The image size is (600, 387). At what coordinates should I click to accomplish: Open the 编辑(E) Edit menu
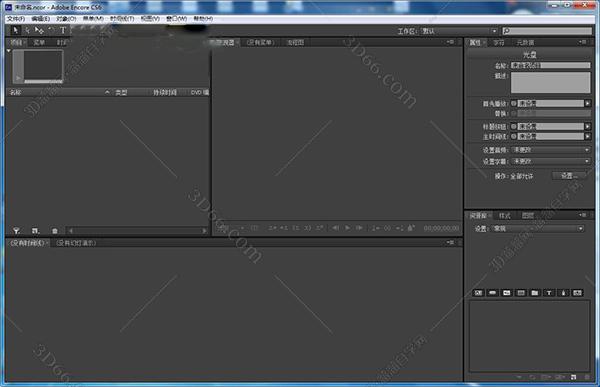[x=41, y=19]
